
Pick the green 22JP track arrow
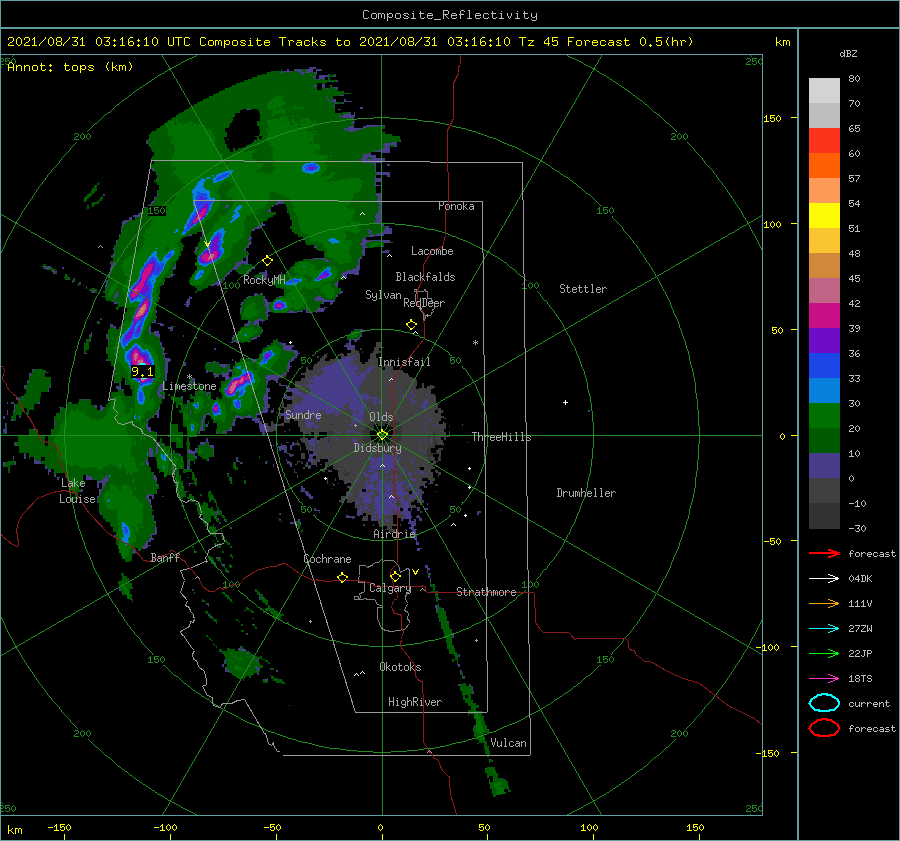824,653
